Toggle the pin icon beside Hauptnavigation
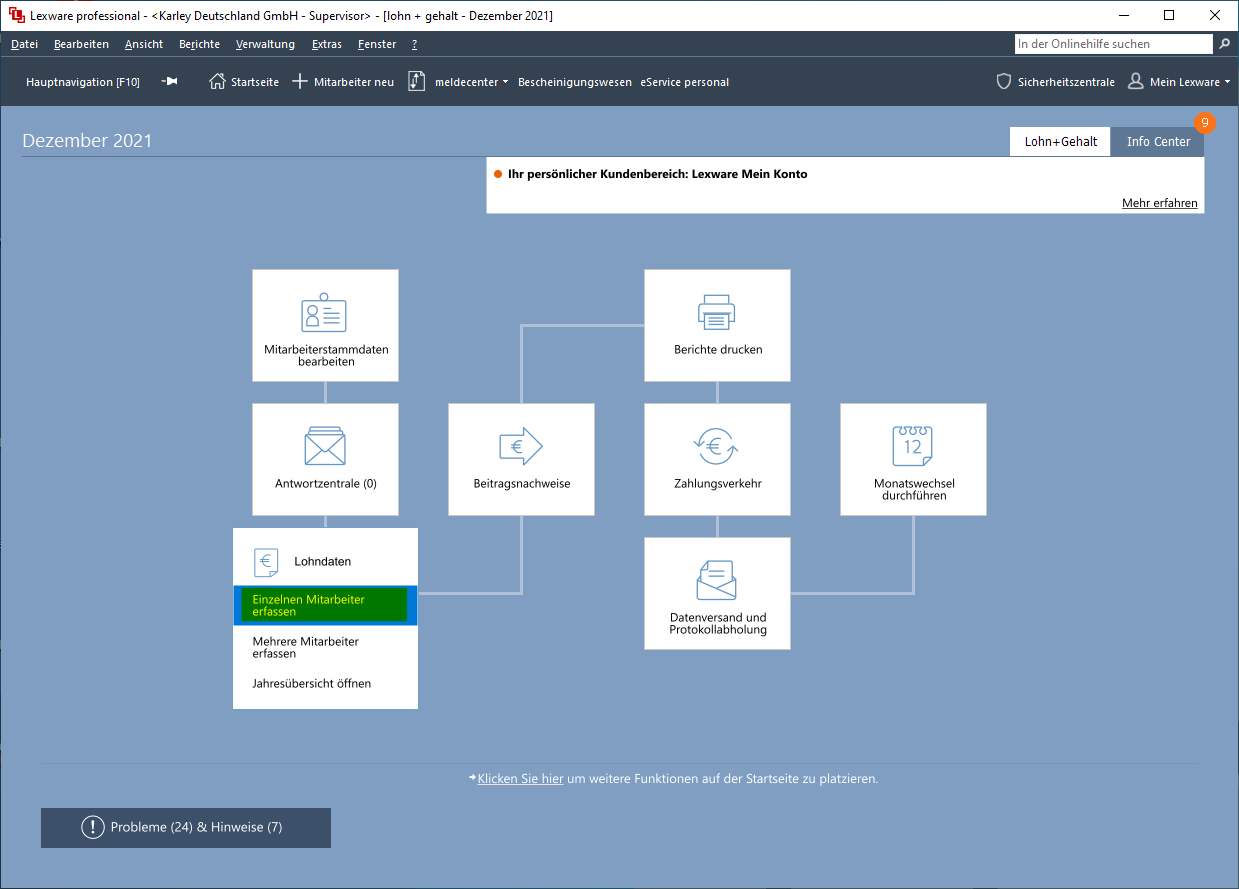This screenshot has width=1239, height=889. (169, 82)
